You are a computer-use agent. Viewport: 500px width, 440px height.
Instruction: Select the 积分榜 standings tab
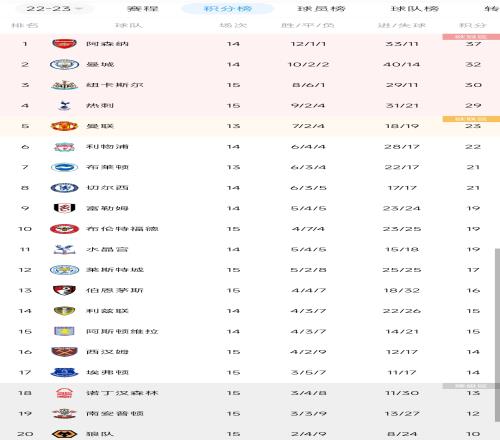(x=228, y=8)
